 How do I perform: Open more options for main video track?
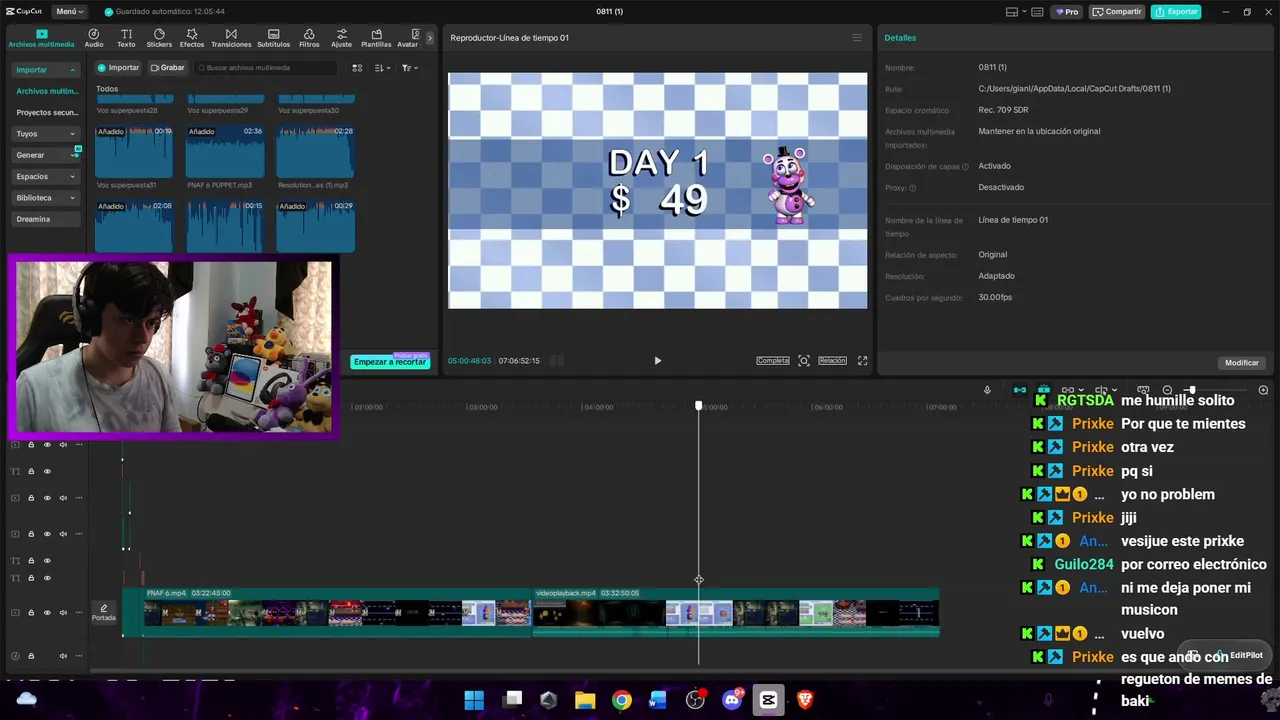pyautogui.click(x=79, y=612)
